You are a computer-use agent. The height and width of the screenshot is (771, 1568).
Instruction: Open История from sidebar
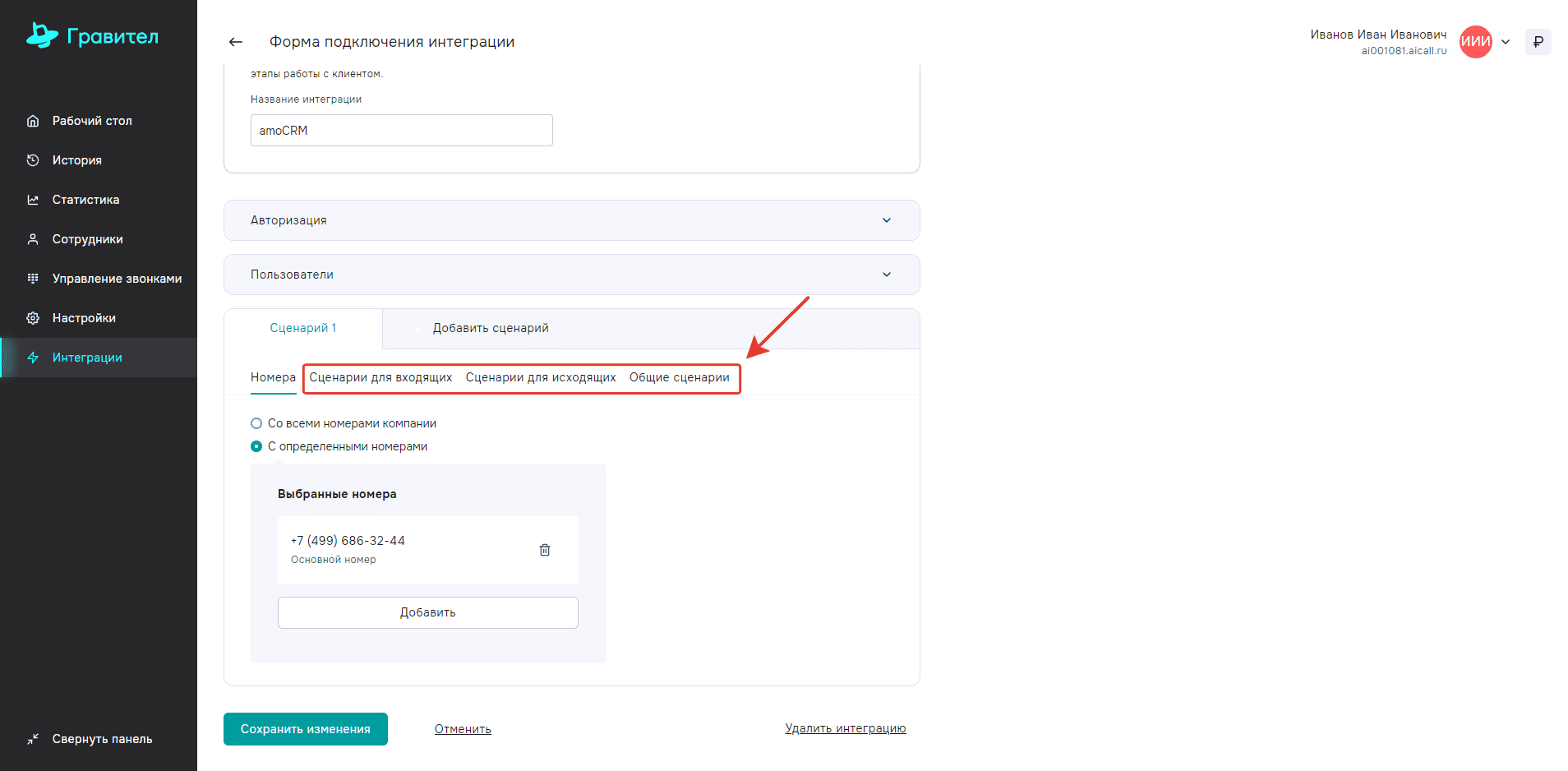77,160
